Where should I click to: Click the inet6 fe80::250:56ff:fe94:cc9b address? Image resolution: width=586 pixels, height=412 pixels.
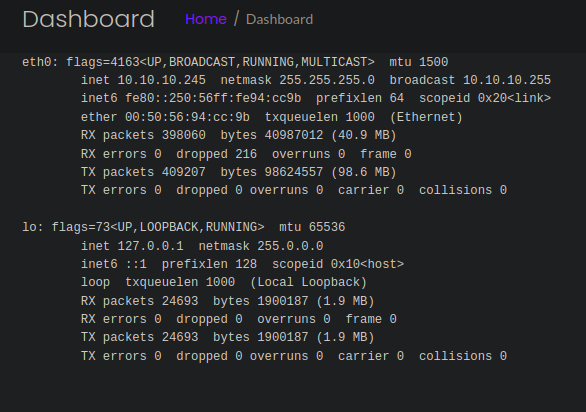point(191,98)
